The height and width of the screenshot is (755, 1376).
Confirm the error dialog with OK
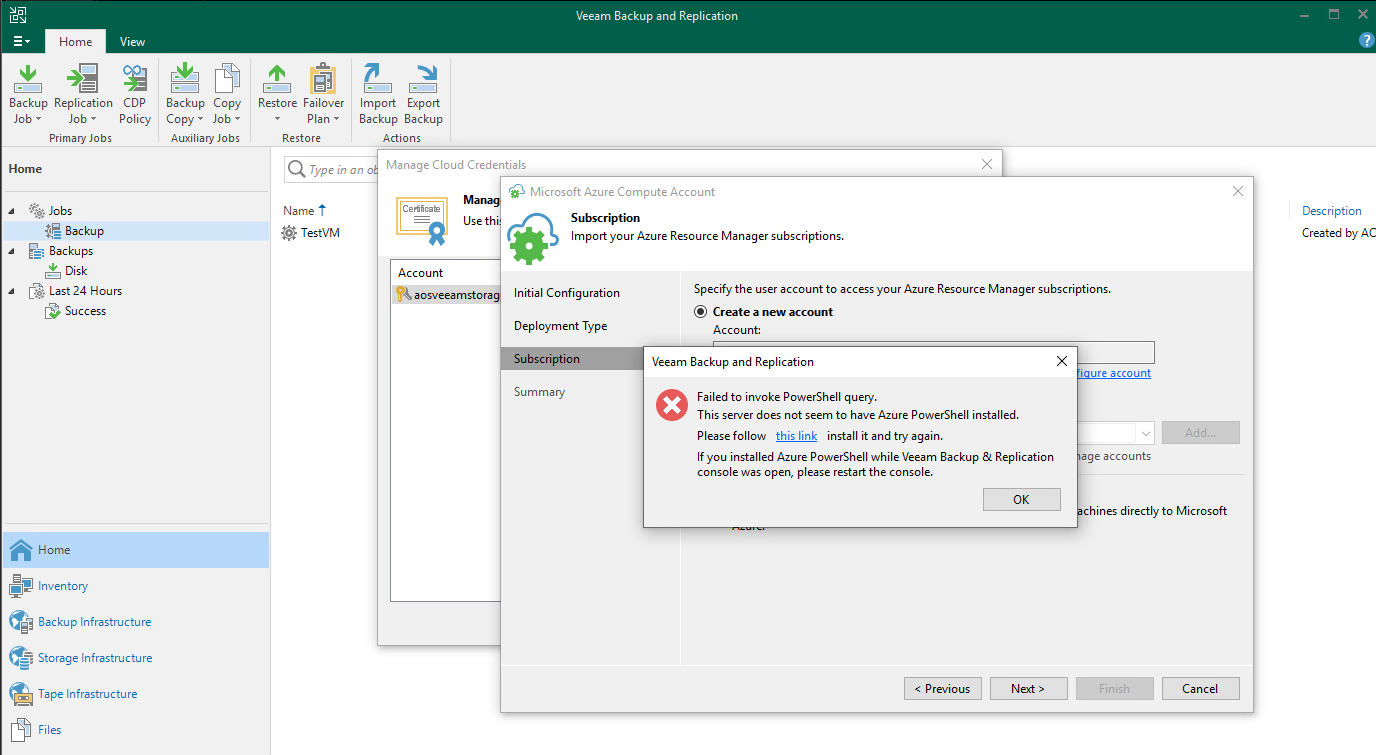coord(1021,500)
